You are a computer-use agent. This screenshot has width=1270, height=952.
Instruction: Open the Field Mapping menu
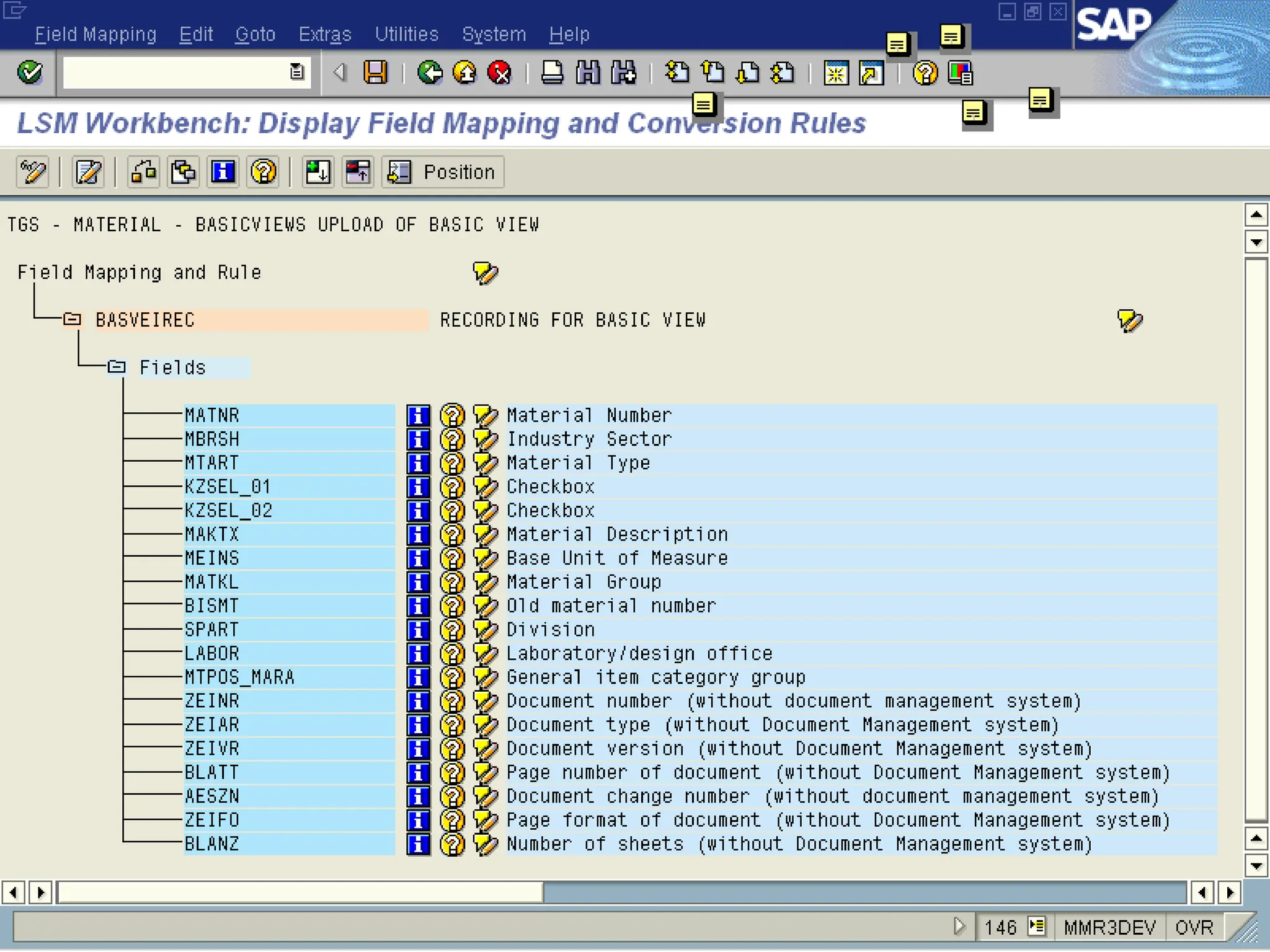95,34
